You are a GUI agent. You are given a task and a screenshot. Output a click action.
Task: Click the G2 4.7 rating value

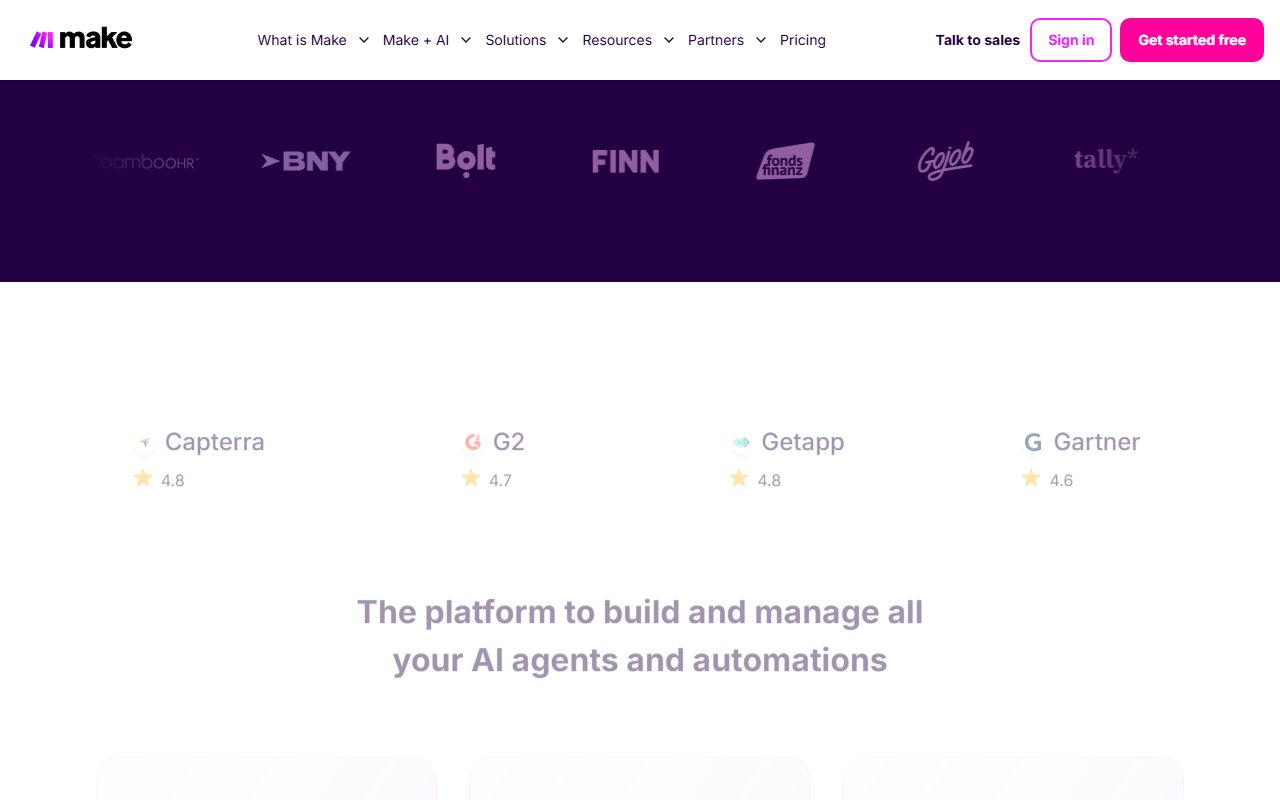coord(500,480)
